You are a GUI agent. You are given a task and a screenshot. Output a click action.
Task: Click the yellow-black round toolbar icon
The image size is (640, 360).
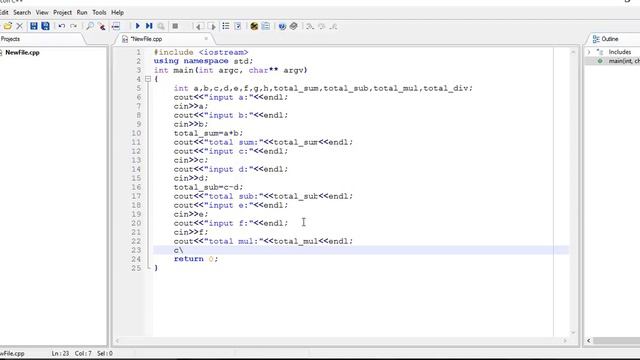(x=254, y=26)
